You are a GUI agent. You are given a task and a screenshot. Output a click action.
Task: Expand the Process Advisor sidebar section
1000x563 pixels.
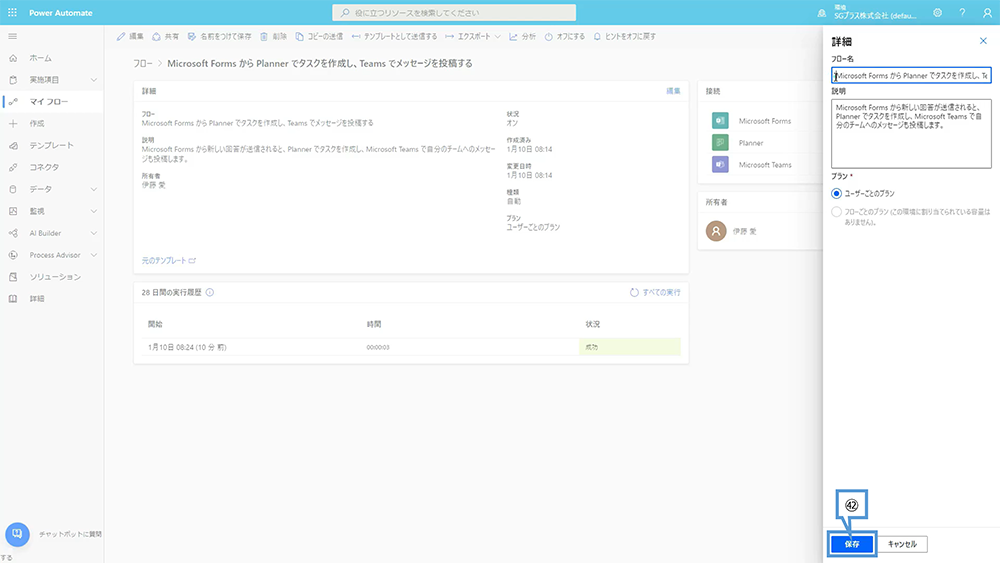pyautogui.click(x=94, y=255)
